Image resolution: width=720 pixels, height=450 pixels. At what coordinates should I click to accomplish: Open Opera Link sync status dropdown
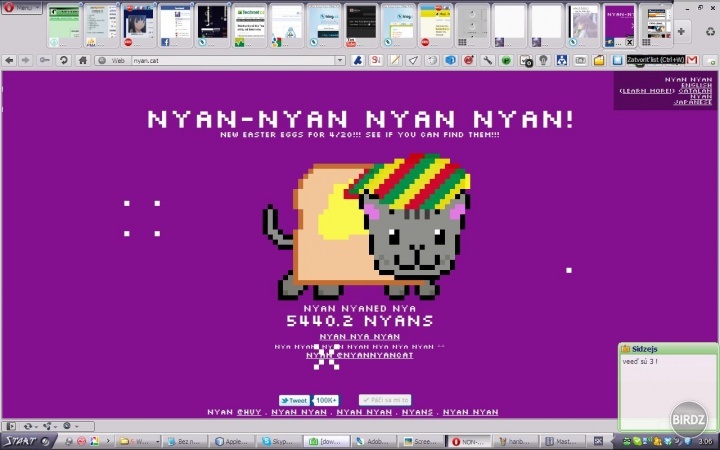point(30,426)
